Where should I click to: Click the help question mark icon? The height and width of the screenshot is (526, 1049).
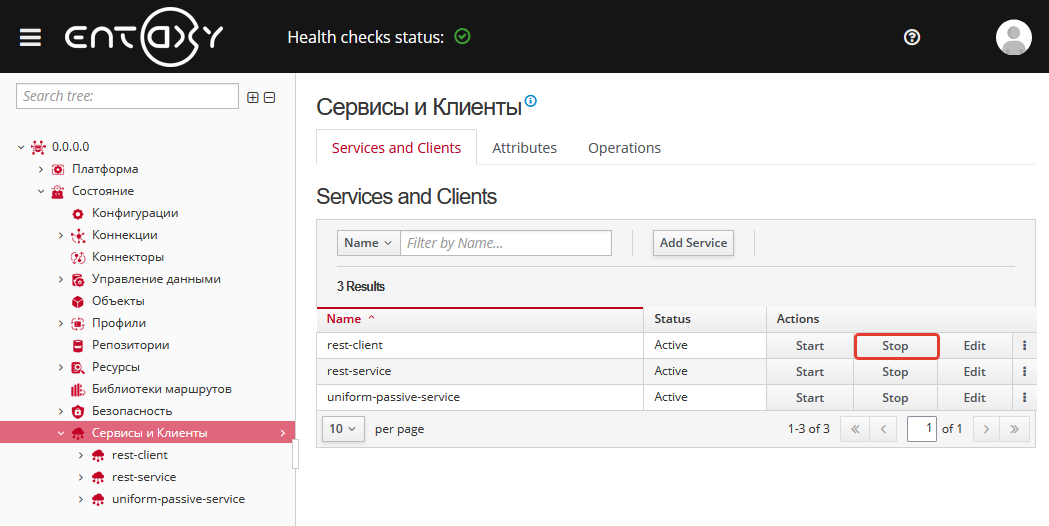coord(911,37)
